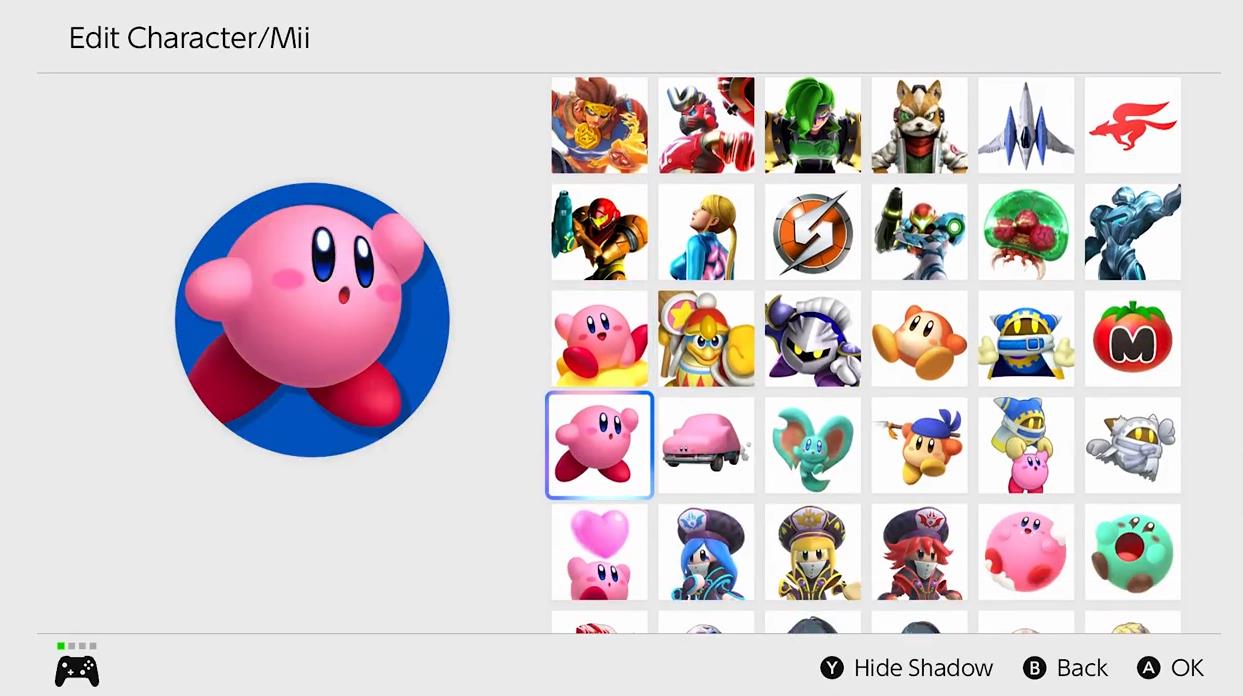Select the Kirby with heart icon

[599, 552]
